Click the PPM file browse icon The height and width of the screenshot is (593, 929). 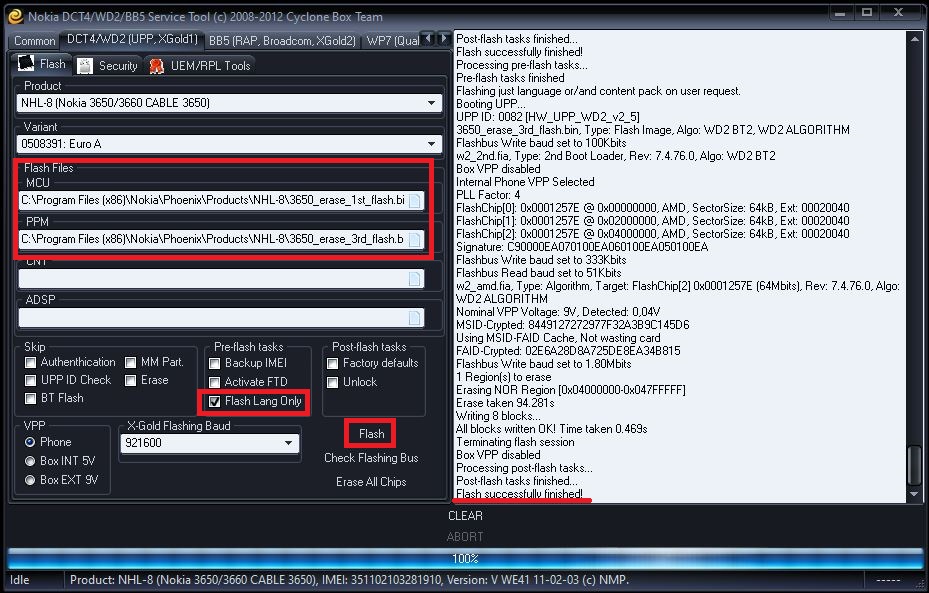pyautogui.click(x=415, y=240)
